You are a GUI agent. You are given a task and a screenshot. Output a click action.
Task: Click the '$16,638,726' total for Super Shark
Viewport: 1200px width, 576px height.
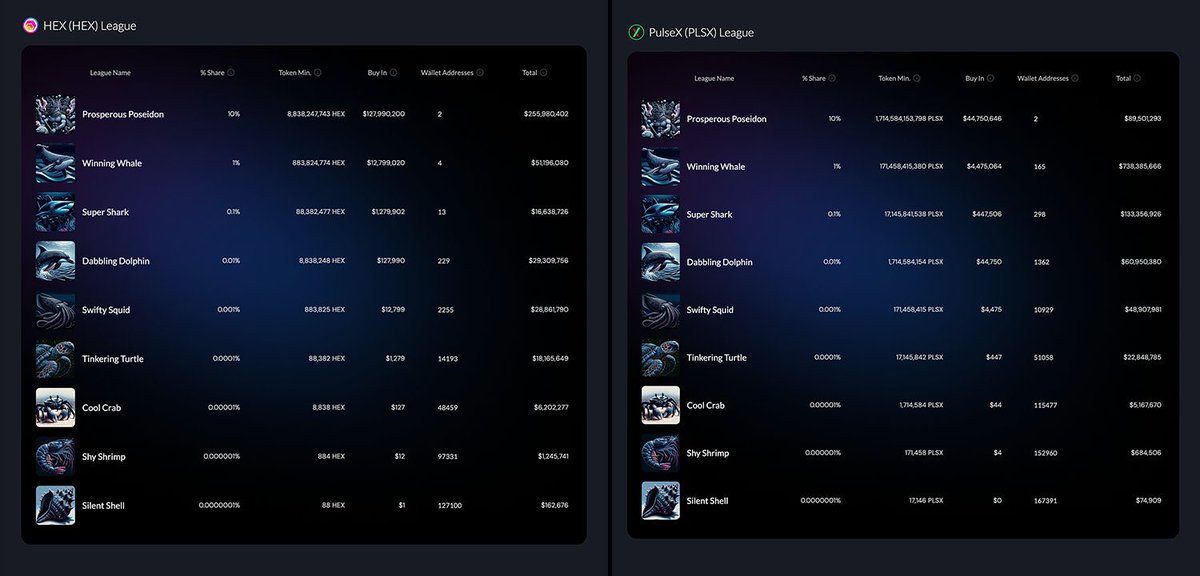coord(548,212)
